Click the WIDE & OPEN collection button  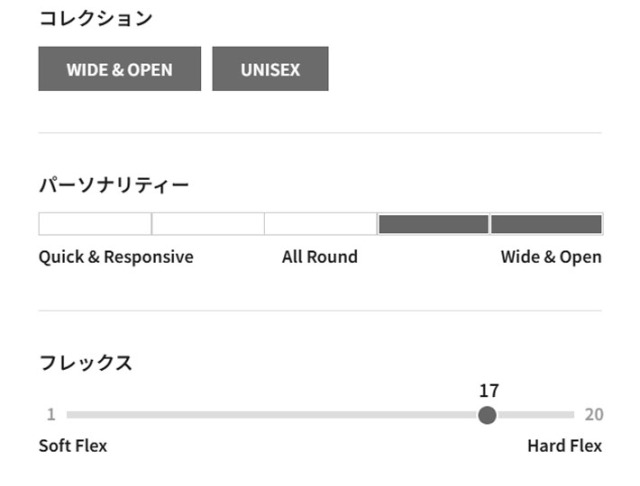point(119,69)
